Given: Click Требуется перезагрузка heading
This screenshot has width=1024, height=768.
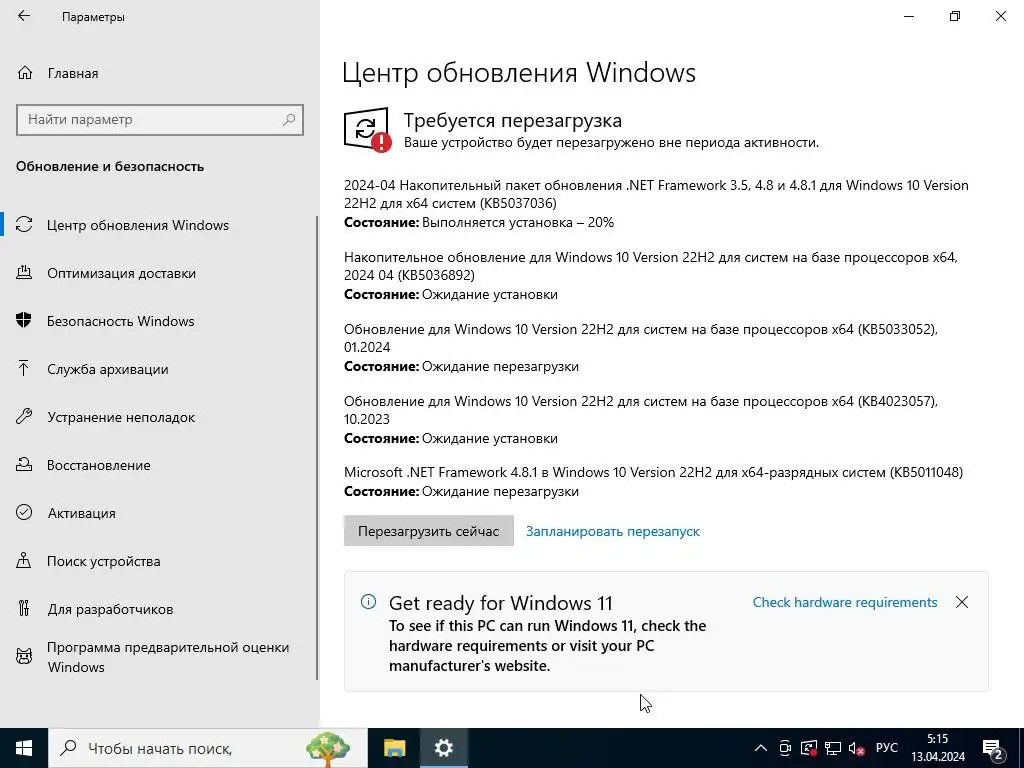Looking at the screenshot, I should click(x=513, y=120).
